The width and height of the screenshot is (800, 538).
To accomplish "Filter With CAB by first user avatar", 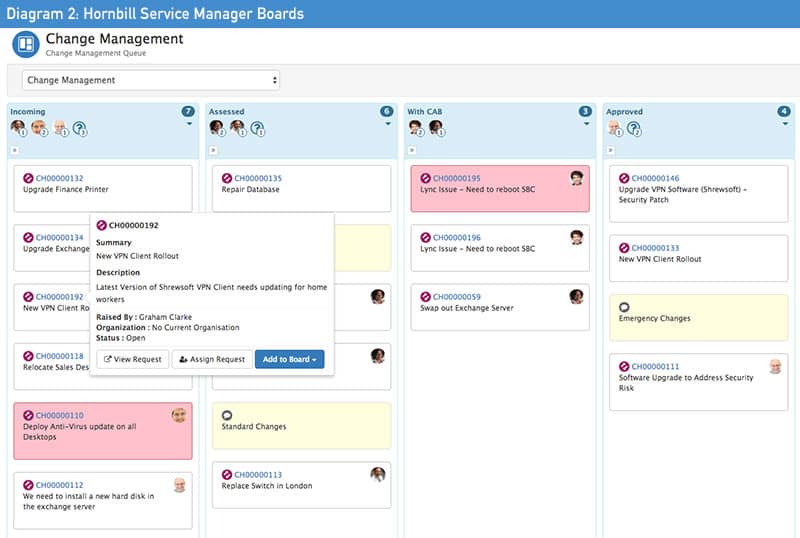I will (416, 128).
